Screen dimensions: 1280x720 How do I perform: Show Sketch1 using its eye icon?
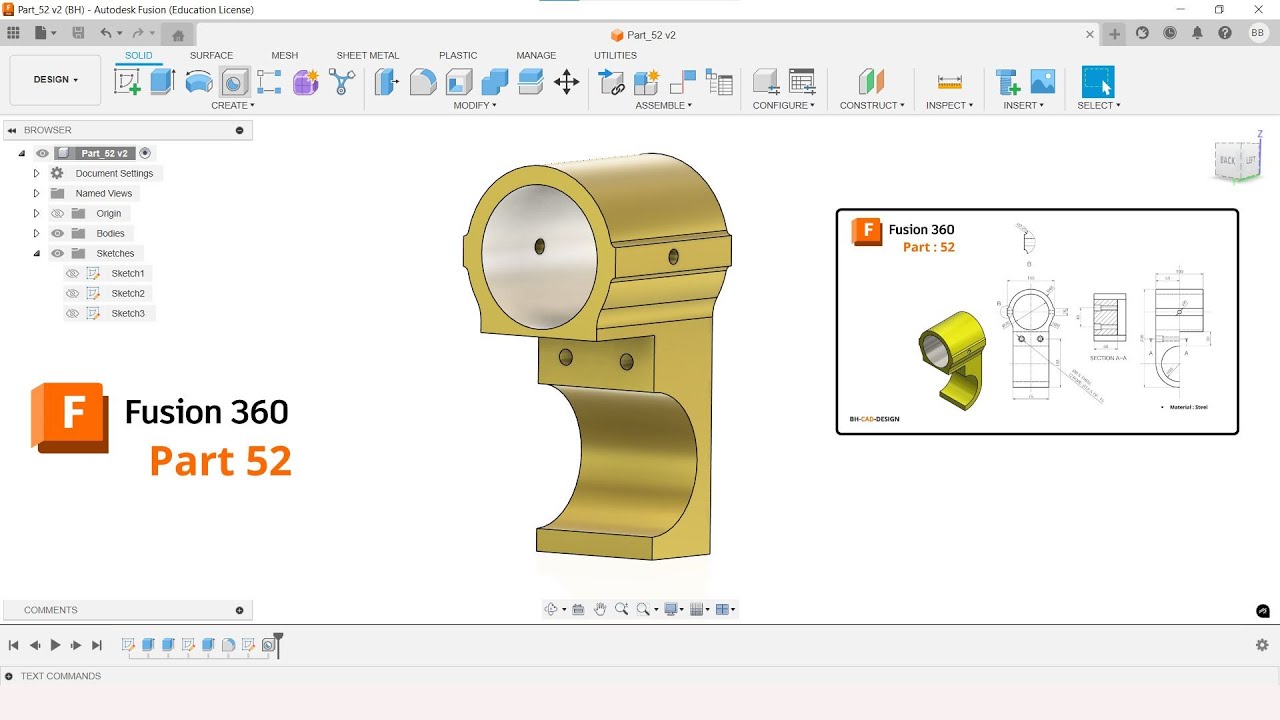pos(72,273)
